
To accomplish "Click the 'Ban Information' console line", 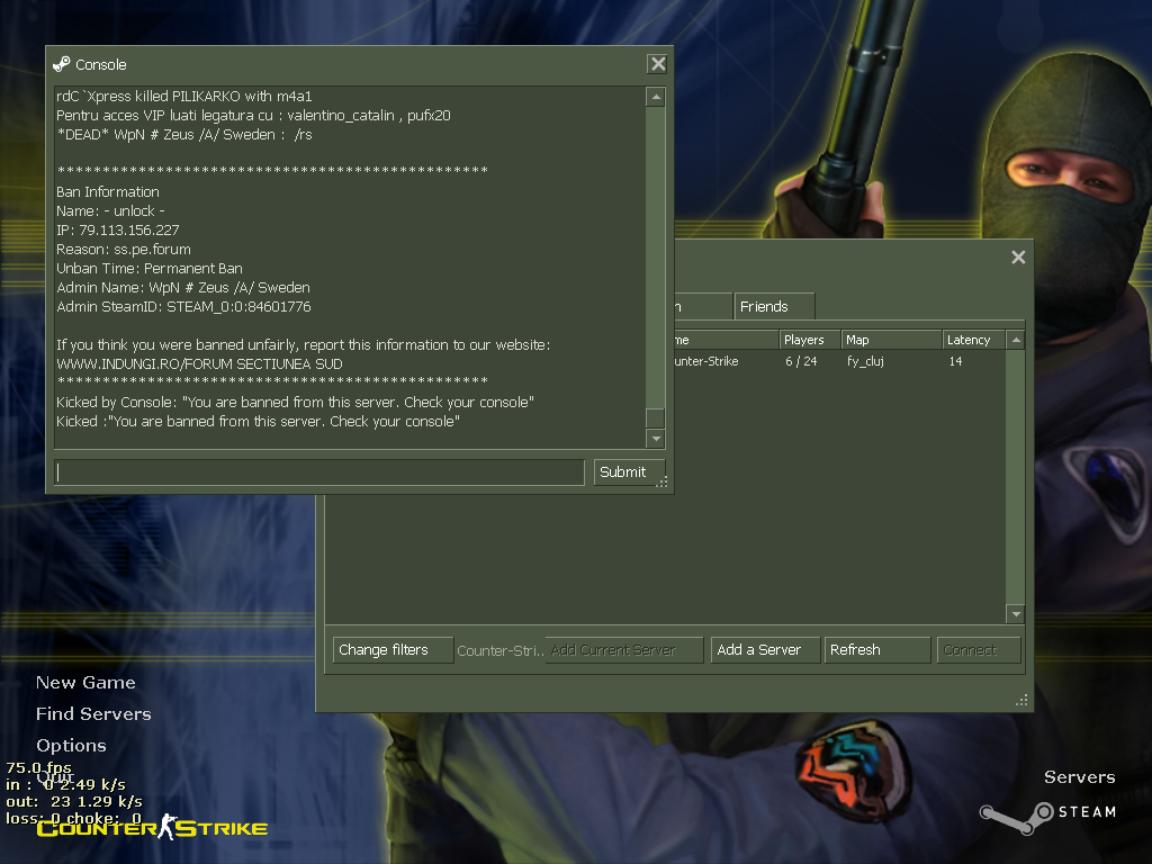I will [x=107, y=192].
